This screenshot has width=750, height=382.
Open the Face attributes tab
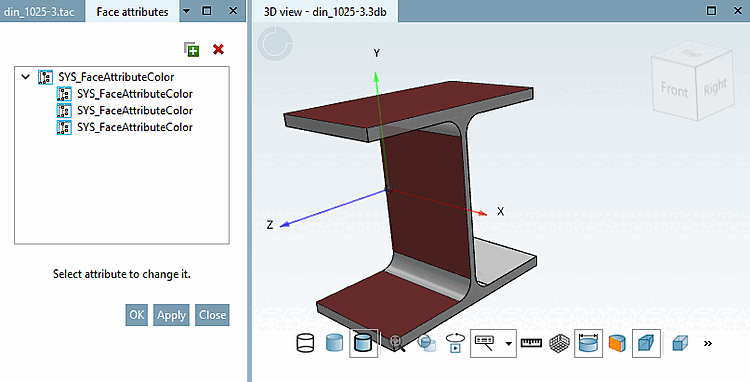click(132, 11)
